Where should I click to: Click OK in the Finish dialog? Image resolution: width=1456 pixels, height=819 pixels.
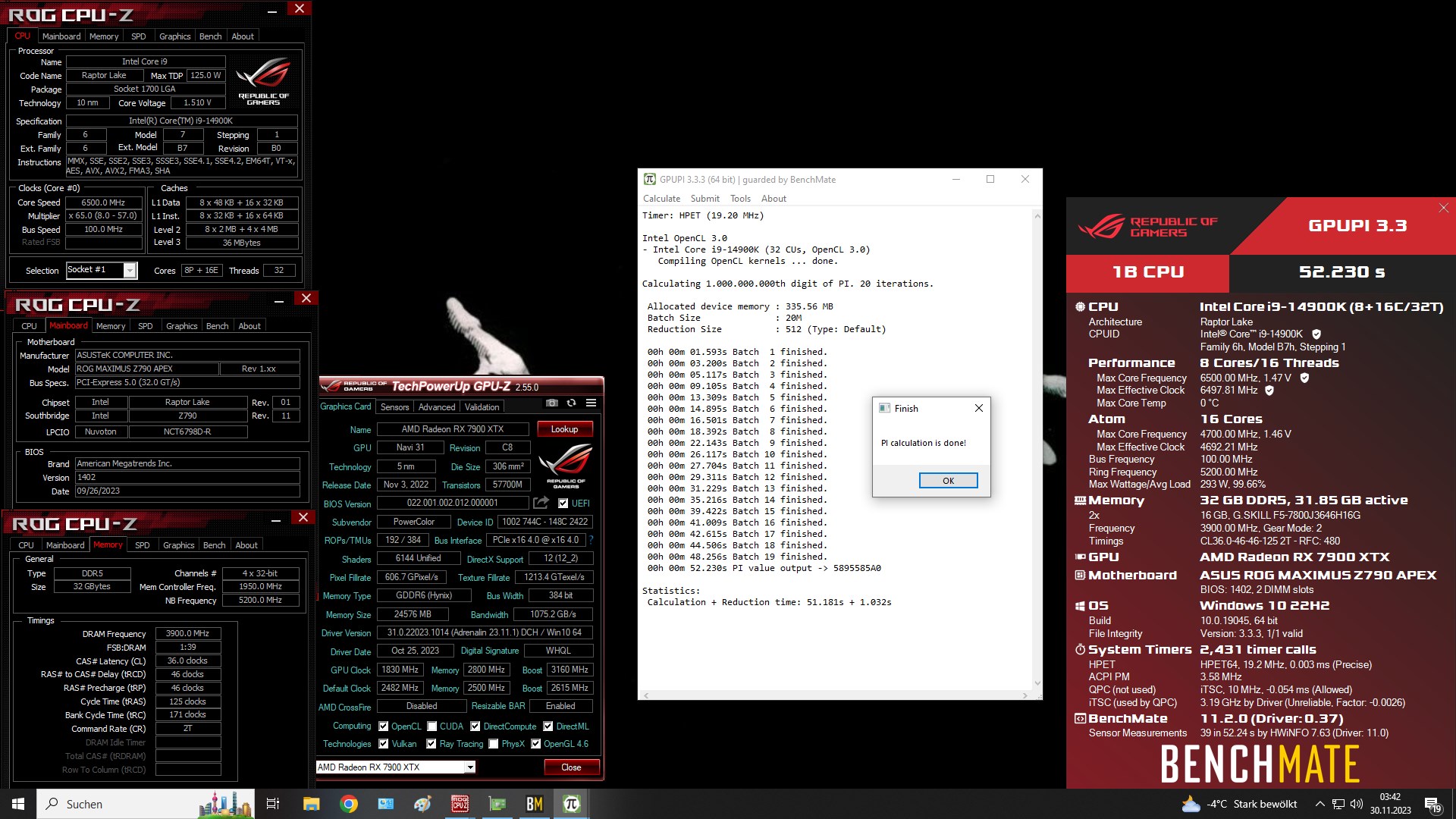948,481
